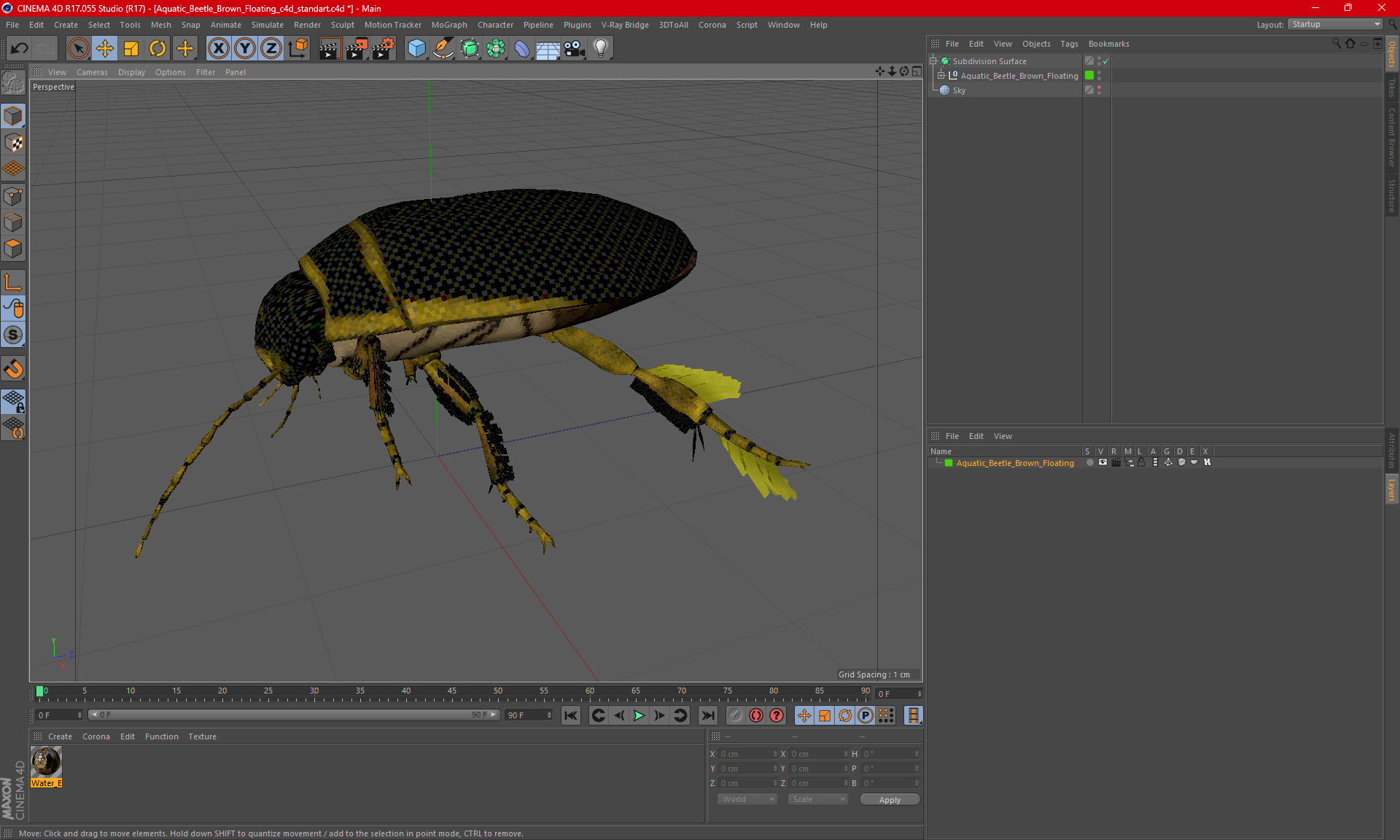
Task: Click the Record Active Objects button
Action: pyautogui.click(x=736, y=715)
